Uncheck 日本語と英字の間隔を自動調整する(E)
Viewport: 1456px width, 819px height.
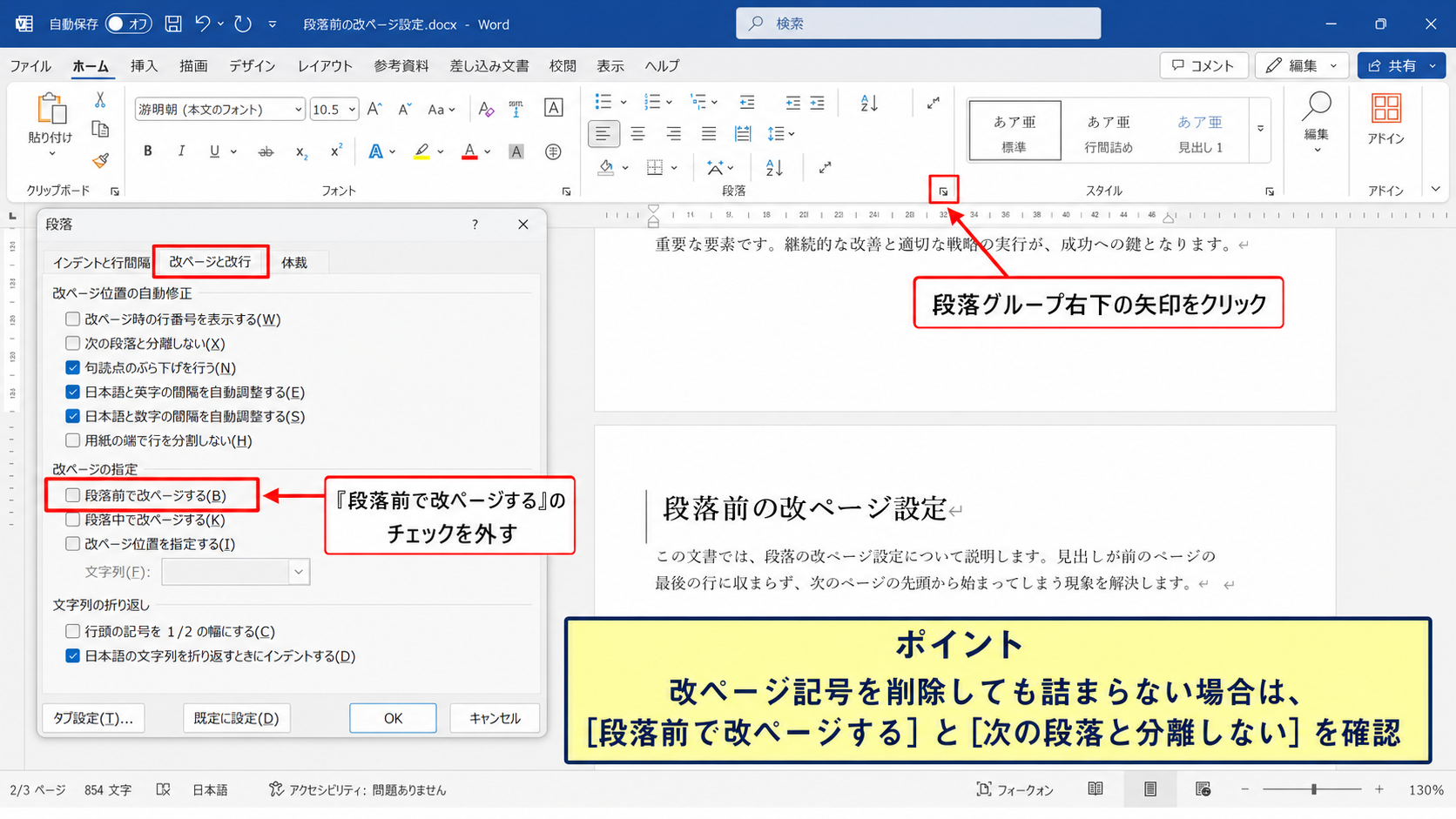(72, 393)
